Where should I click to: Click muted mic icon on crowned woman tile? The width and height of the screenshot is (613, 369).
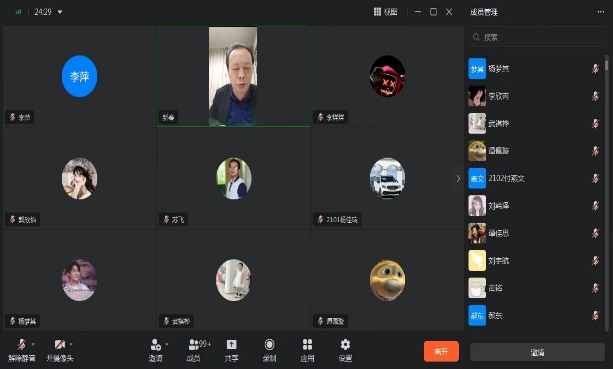(13, 219)
